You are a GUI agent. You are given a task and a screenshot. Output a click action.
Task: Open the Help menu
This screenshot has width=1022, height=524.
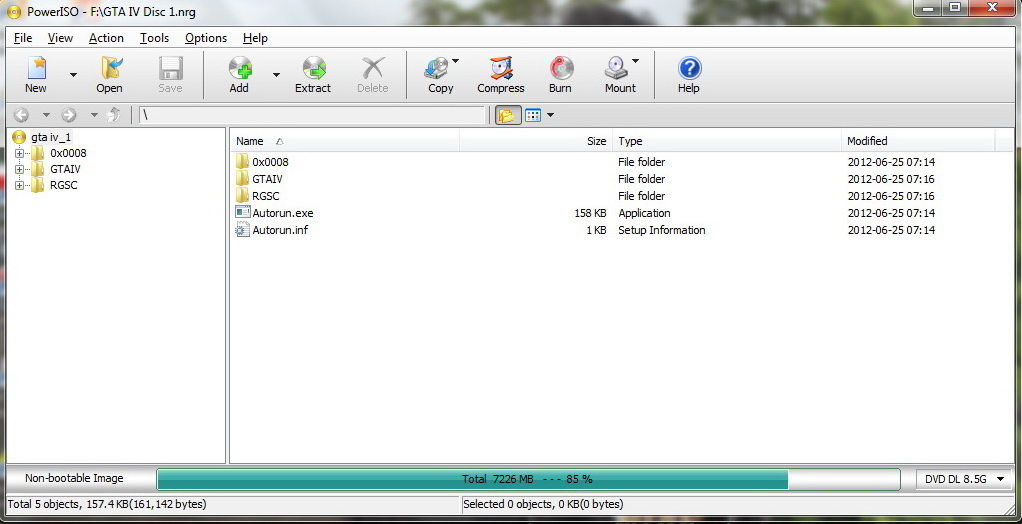255,38
